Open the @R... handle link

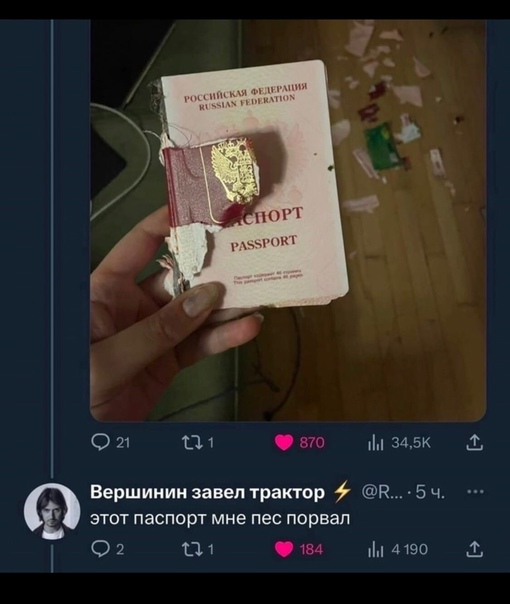coord(380,493)
